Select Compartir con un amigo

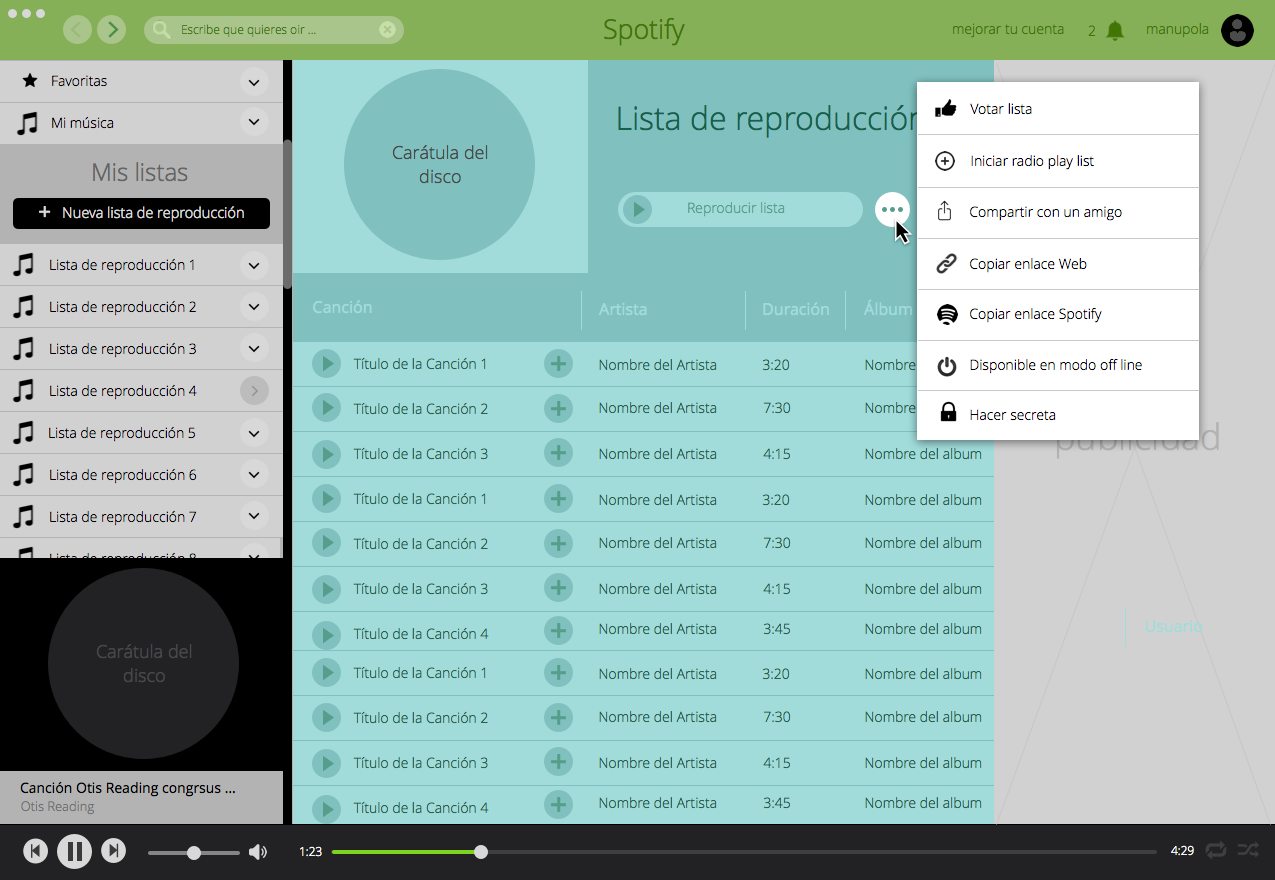(1057, 212)
